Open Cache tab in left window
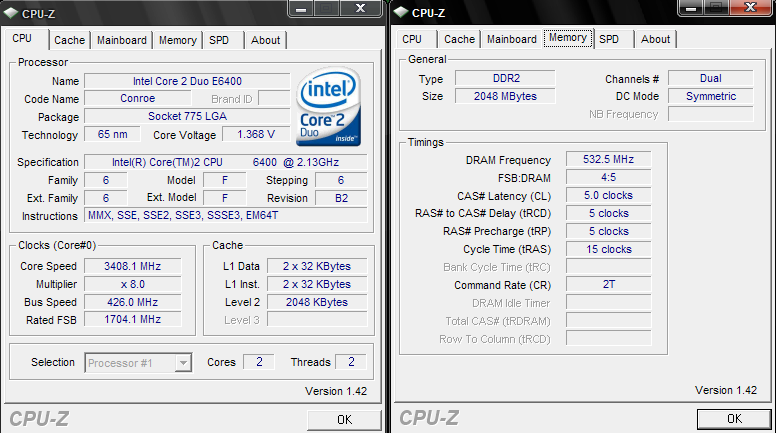Screen dimensions: 776x433 tap(69, 40)
